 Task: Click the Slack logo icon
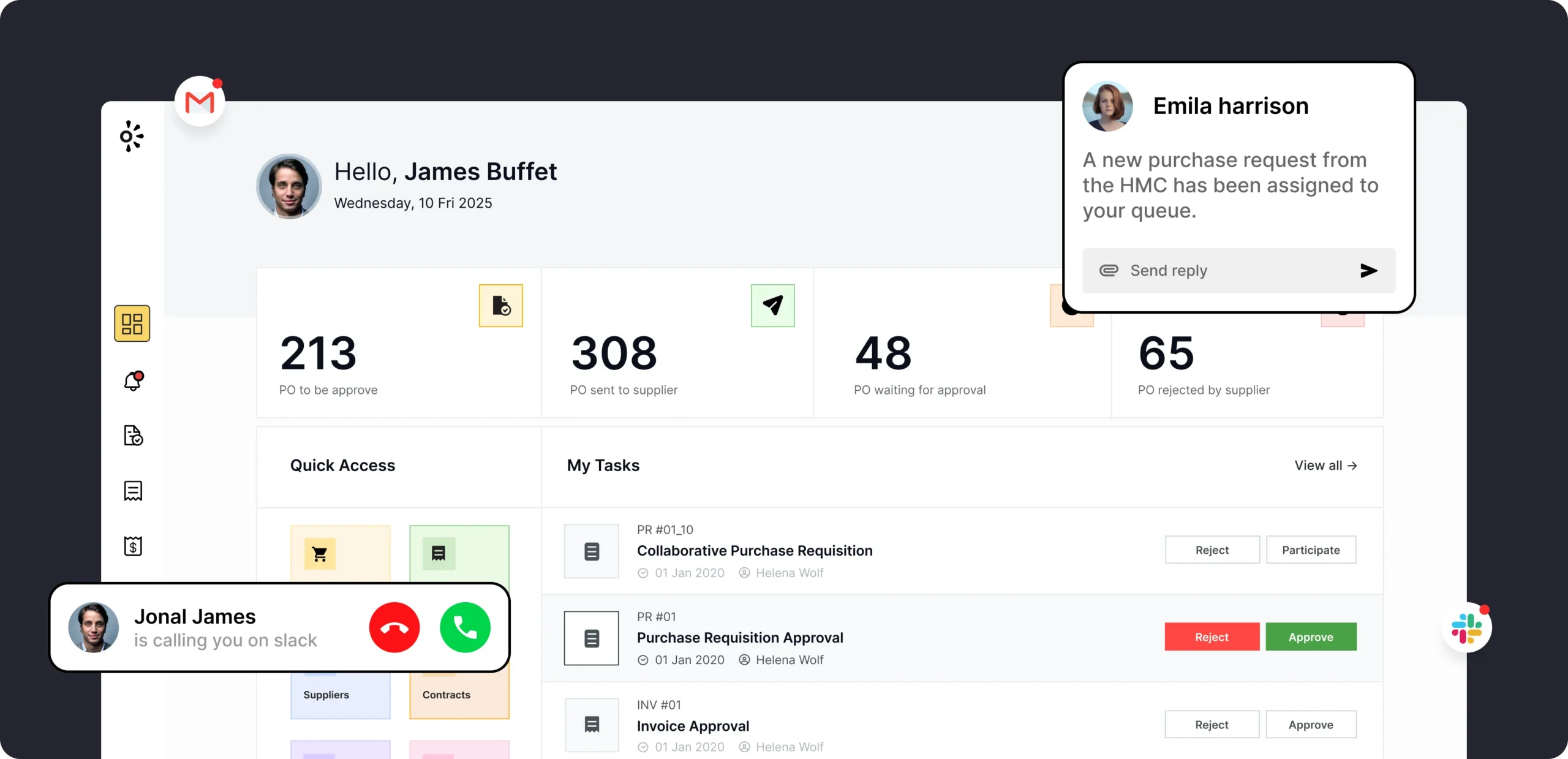click(x=1466, y=628)
